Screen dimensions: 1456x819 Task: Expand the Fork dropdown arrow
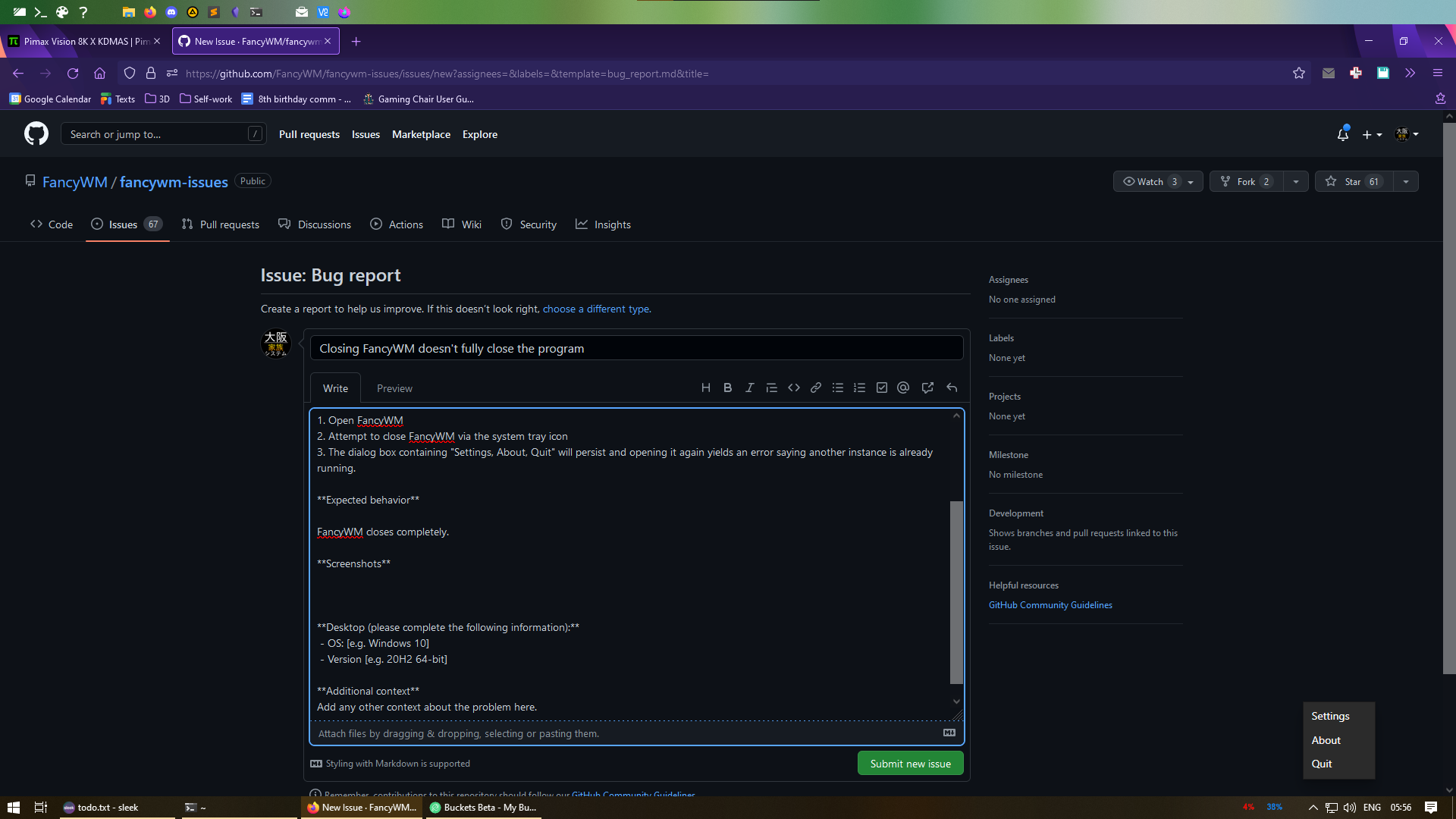pos(1295,181)
